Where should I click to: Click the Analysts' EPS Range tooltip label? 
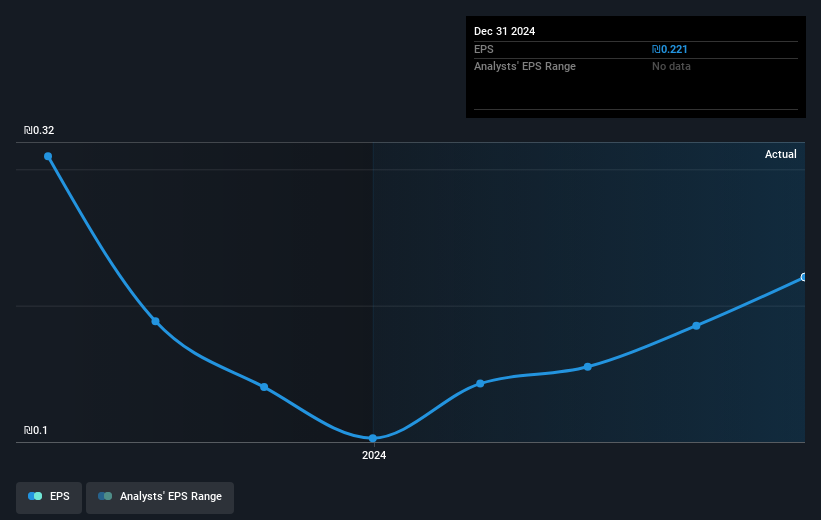click(525, 67)
